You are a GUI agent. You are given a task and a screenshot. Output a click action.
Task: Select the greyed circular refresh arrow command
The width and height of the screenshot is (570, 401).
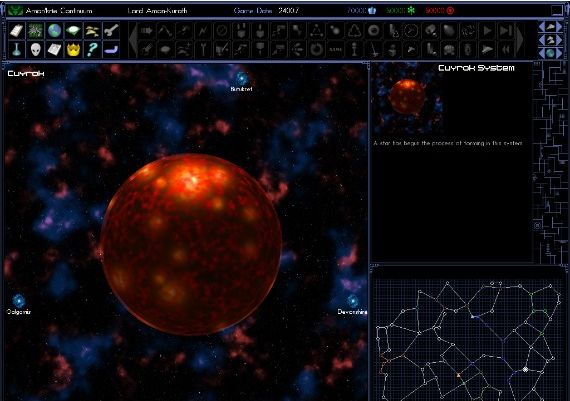tap(317, 49)
